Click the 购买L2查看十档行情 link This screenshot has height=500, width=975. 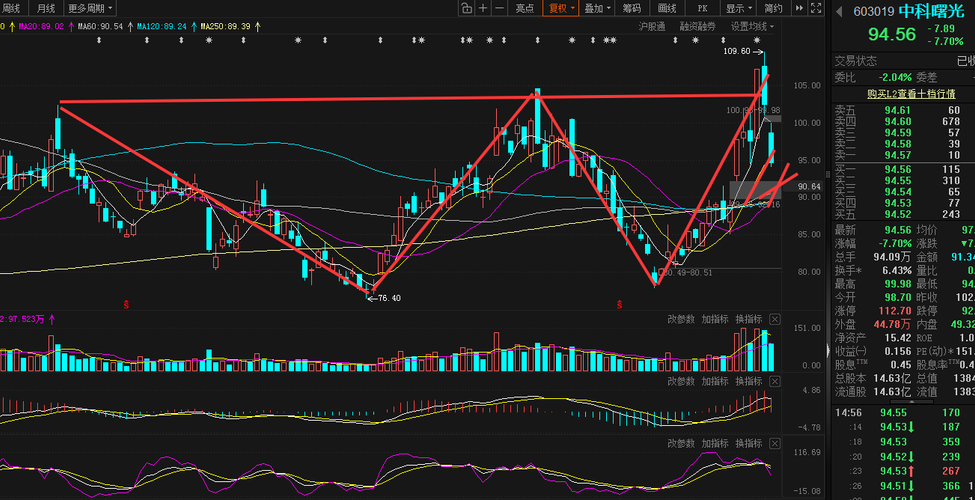click(x=912, y=94)
